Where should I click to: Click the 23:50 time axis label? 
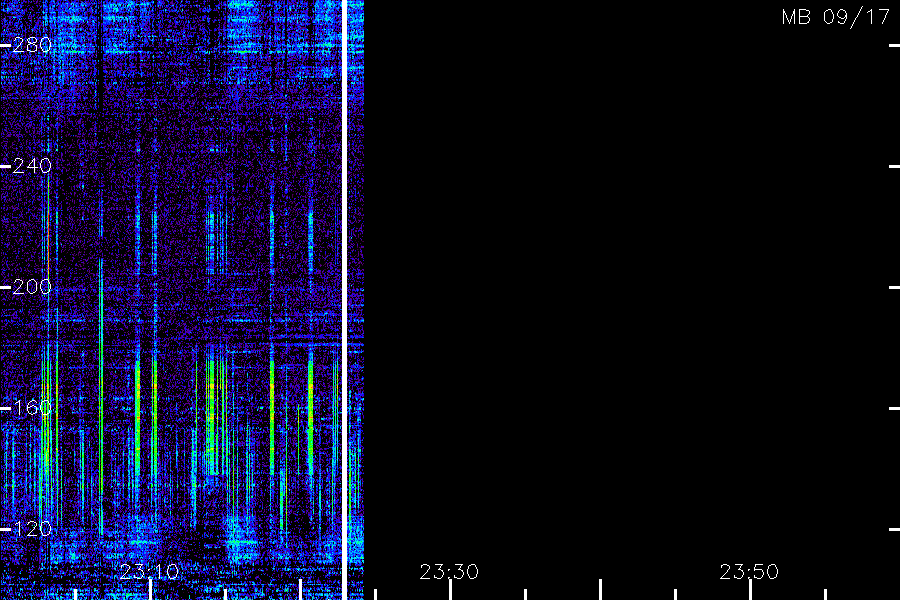pyautogui.click(x=749, y=572)
